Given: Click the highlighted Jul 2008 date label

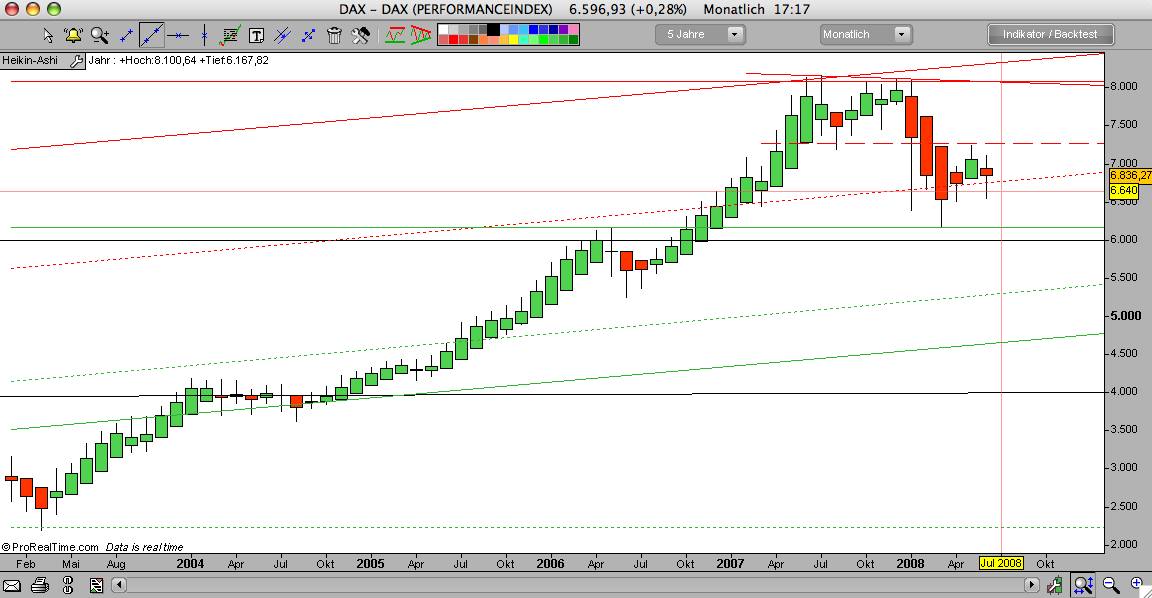Looking at the screenshot, I should point(1001,563).
